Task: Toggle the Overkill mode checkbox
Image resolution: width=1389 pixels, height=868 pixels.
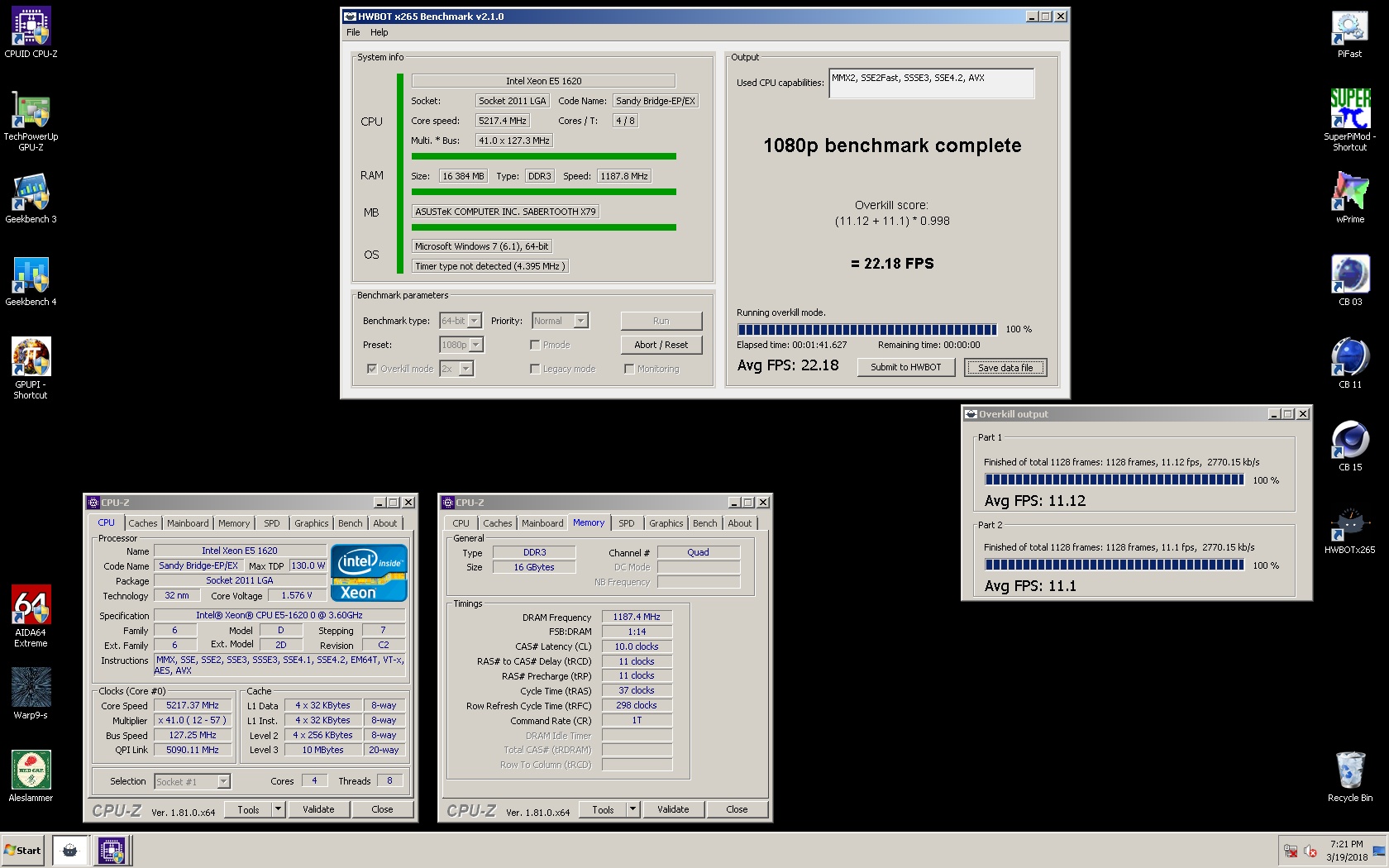Action: click(x=371, y=369)
